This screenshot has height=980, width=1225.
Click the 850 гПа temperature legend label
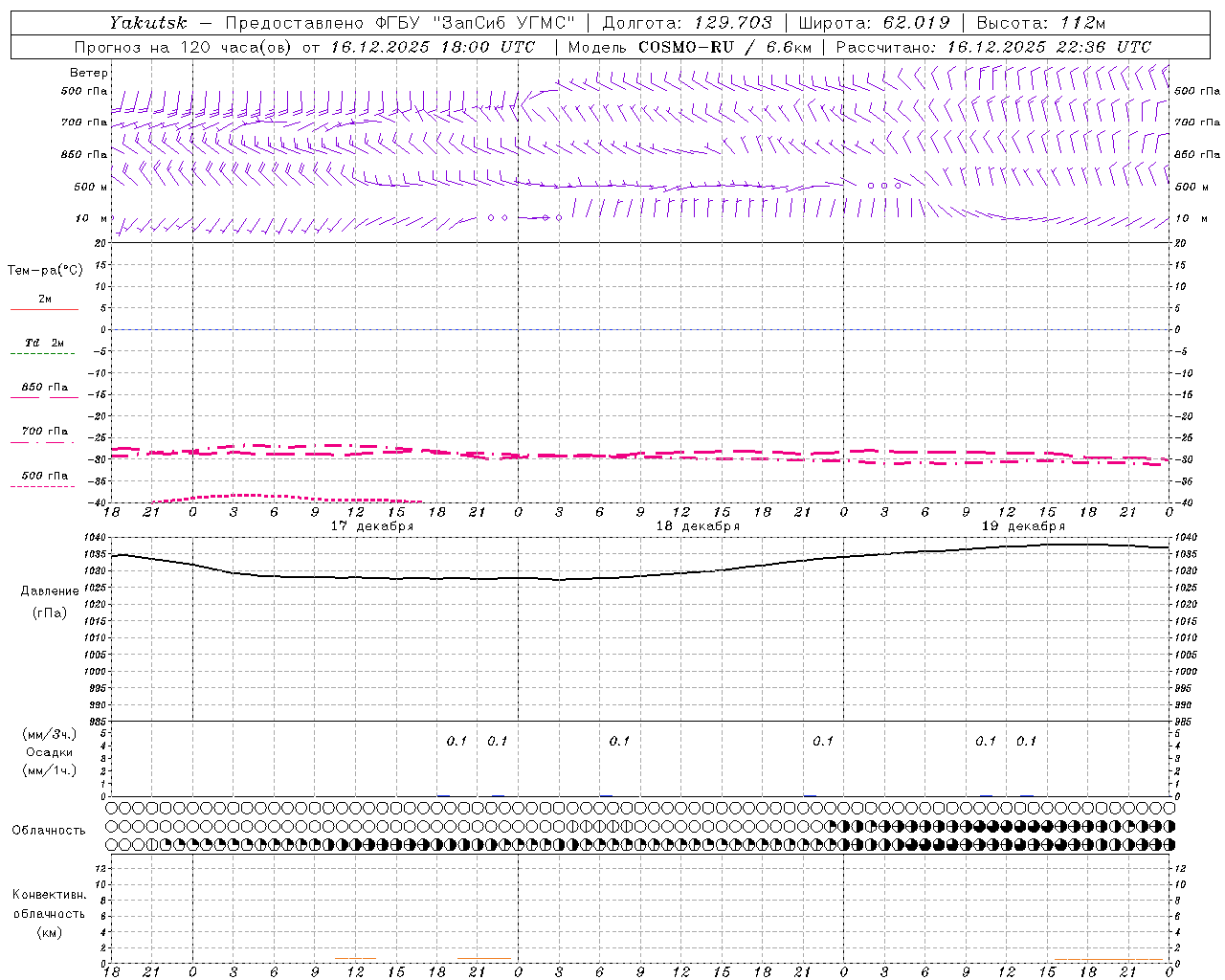pos(45,388)
